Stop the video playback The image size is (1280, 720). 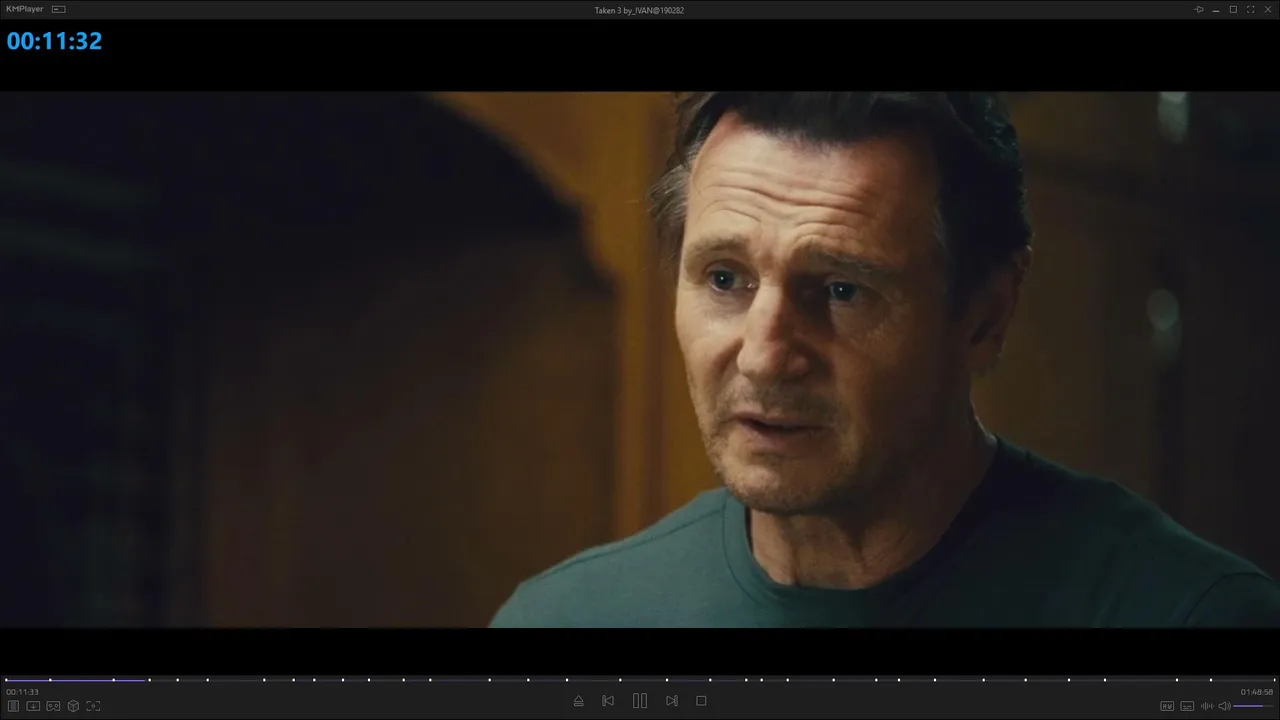(701, 701)
